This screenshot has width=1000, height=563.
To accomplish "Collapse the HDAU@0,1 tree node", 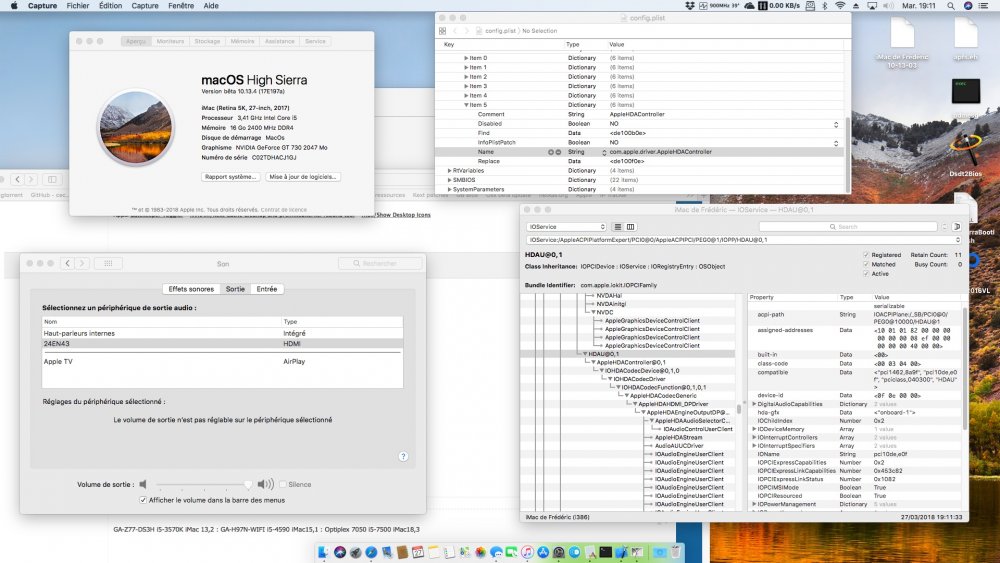I will [585, 354].
